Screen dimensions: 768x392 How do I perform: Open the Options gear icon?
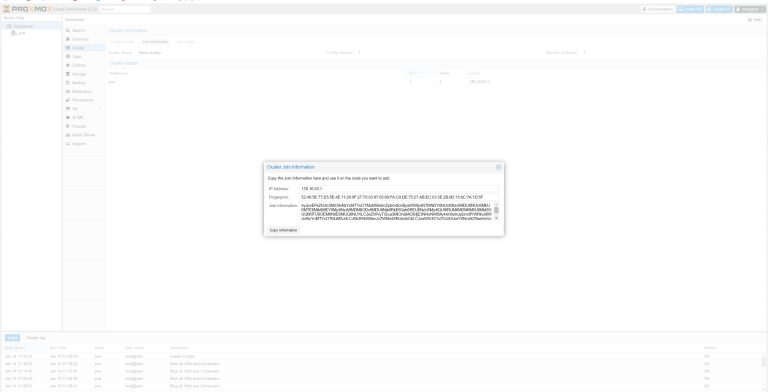click(x=68, y=65)
